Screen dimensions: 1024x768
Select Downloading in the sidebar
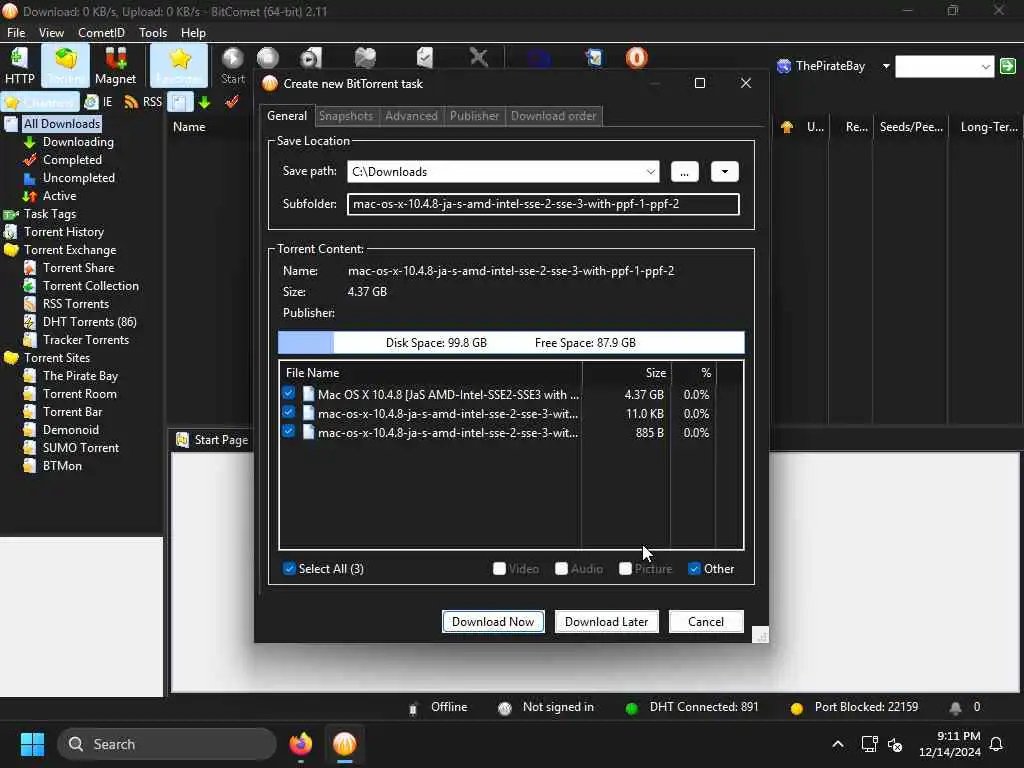[x=78, y=142]
